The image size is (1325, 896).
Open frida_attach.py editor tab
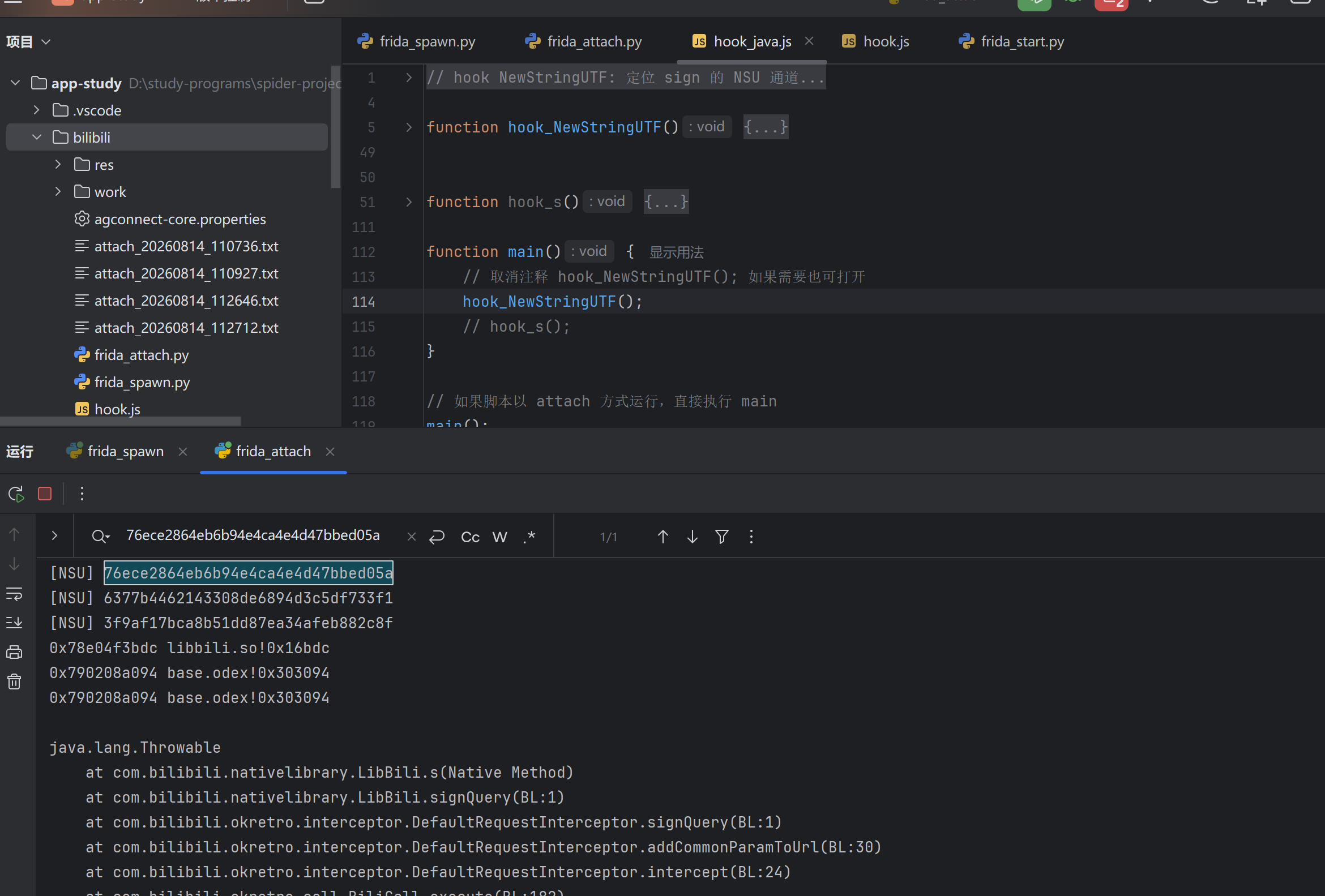coord(583,42)
